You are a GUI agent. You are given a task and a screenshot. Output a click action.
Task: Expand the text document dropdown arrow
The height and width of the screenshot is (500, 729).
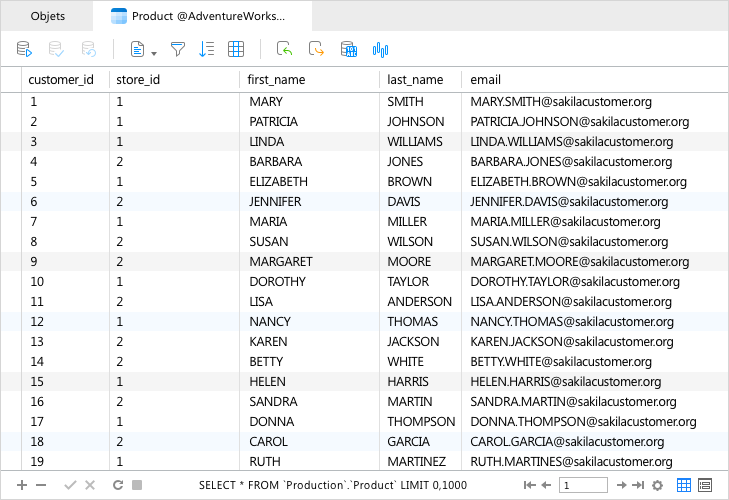pos(154,53)
